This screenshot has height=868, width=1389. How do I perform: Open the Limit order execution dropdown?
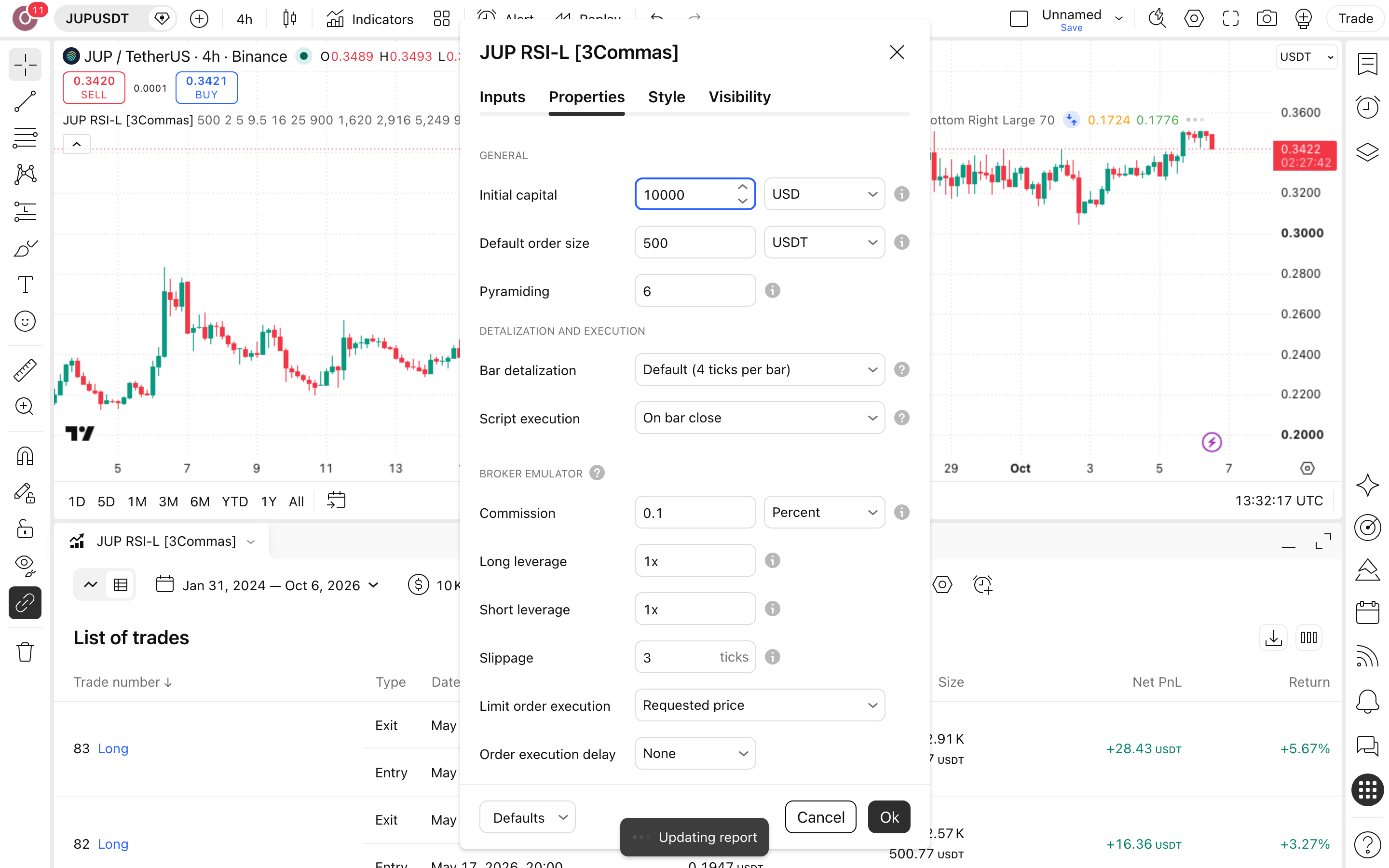[759, 705]
